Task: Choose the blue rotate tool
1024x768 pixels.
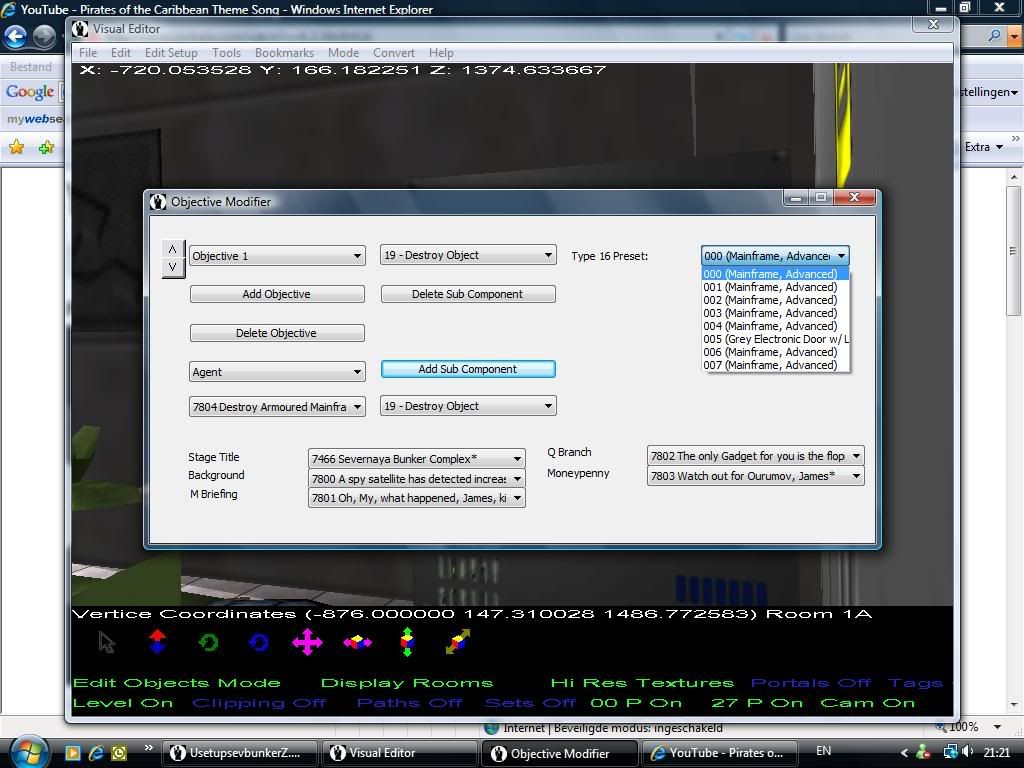Action: pyautogui.click(x=259, y=643)
